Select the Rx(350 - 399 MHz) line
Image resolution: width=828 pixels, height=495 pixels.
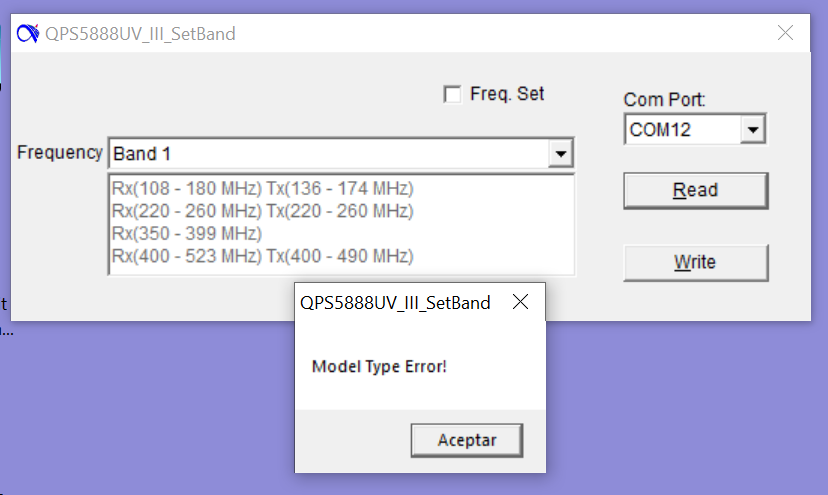click(187, 234)
